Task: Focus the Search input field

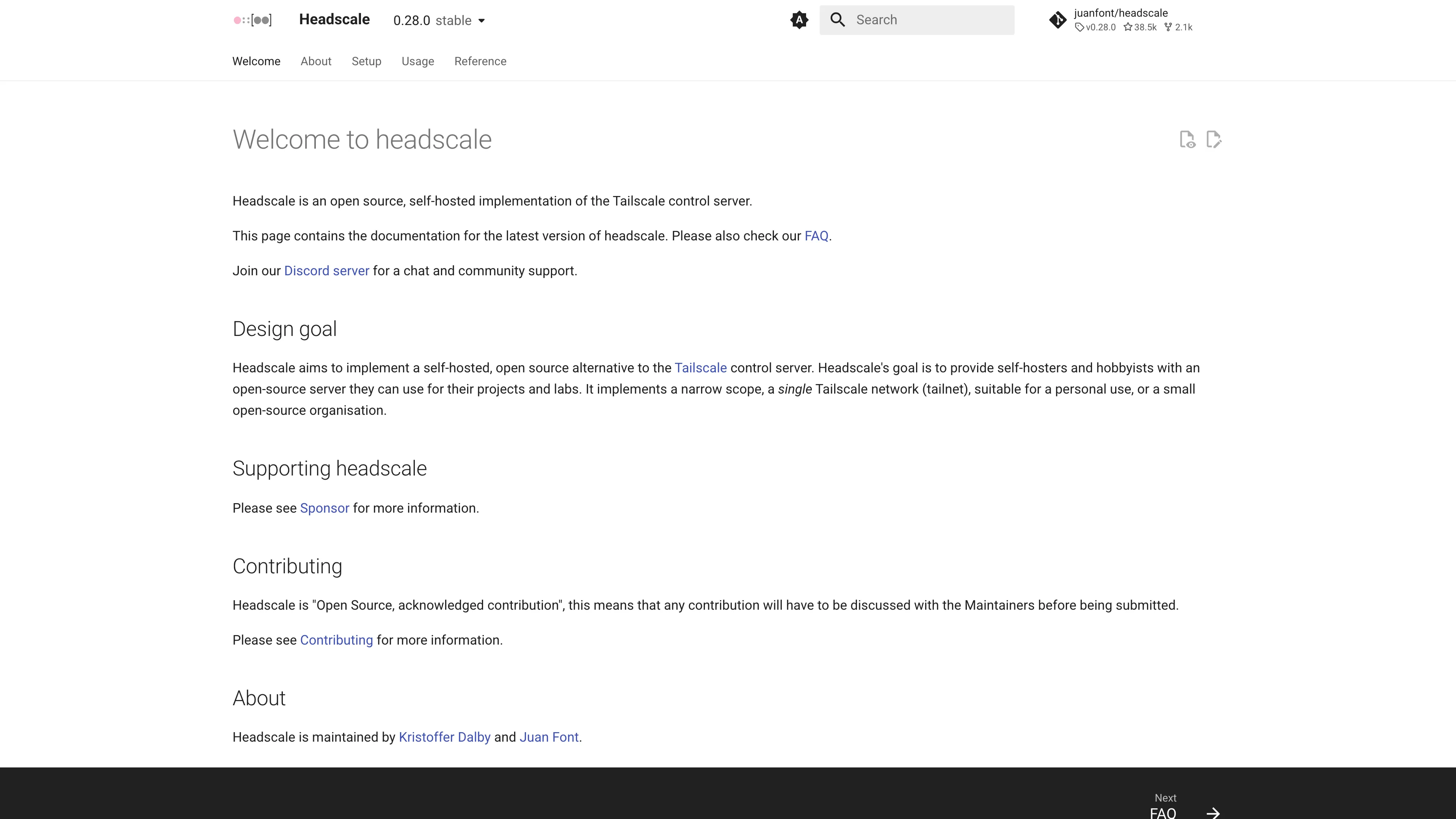Action: click(x=917, y=20)
